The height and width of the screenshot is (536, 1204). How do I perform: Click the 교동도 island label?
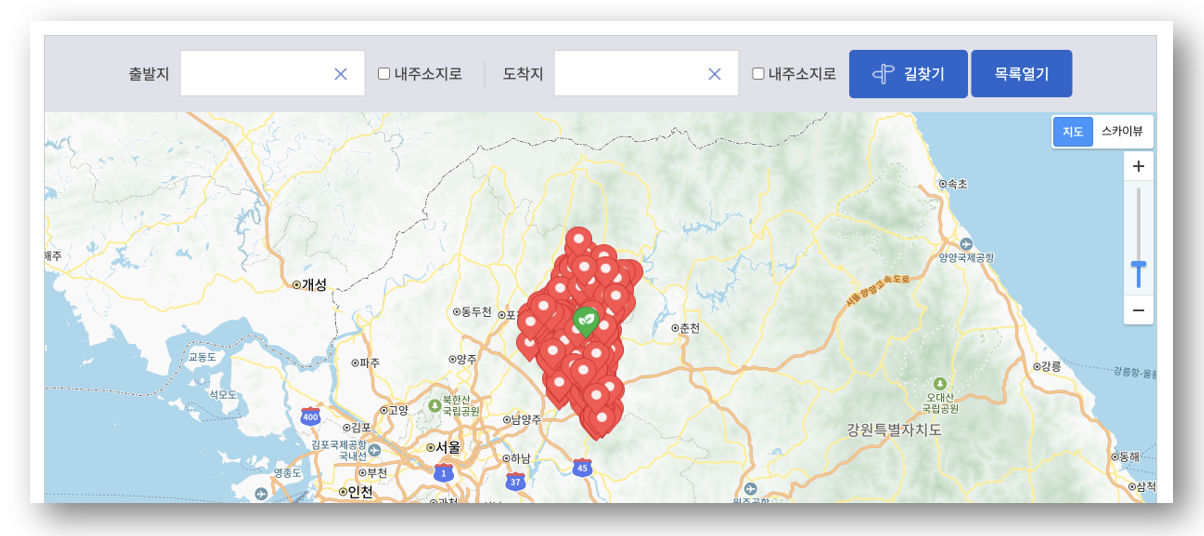tap(202, 357)
